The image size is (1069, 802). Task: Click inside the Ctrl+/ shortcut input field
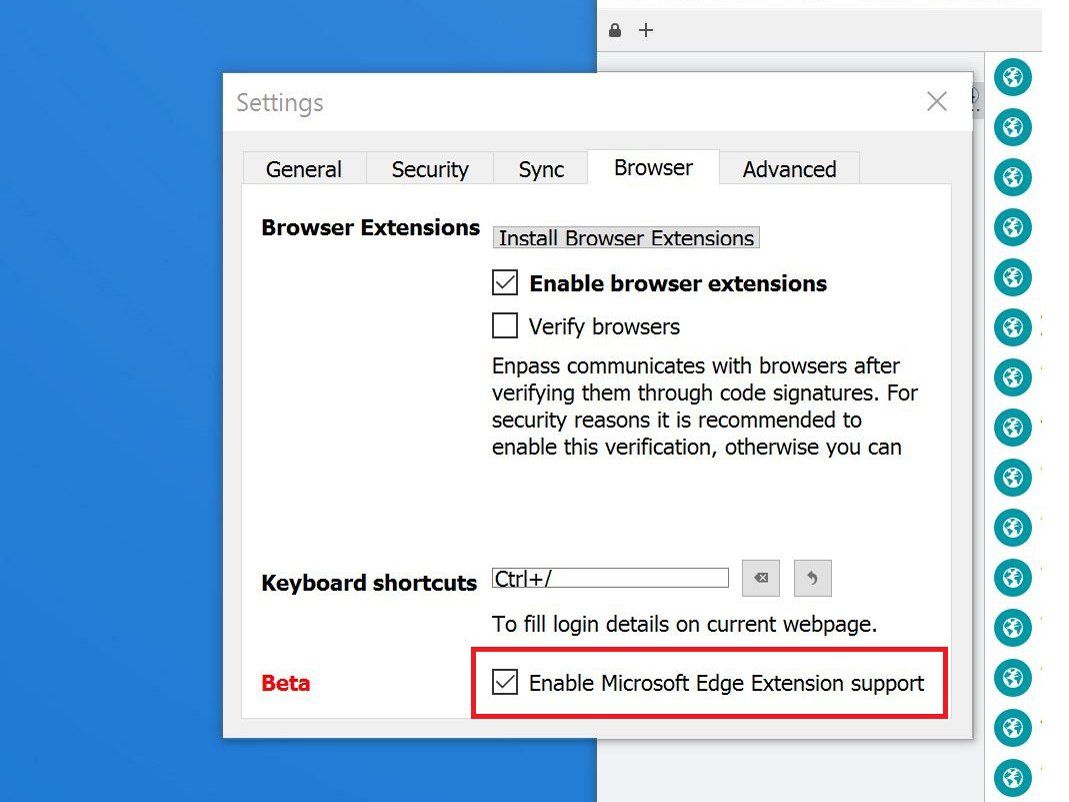pyautogui.click(x=610, y=577)
